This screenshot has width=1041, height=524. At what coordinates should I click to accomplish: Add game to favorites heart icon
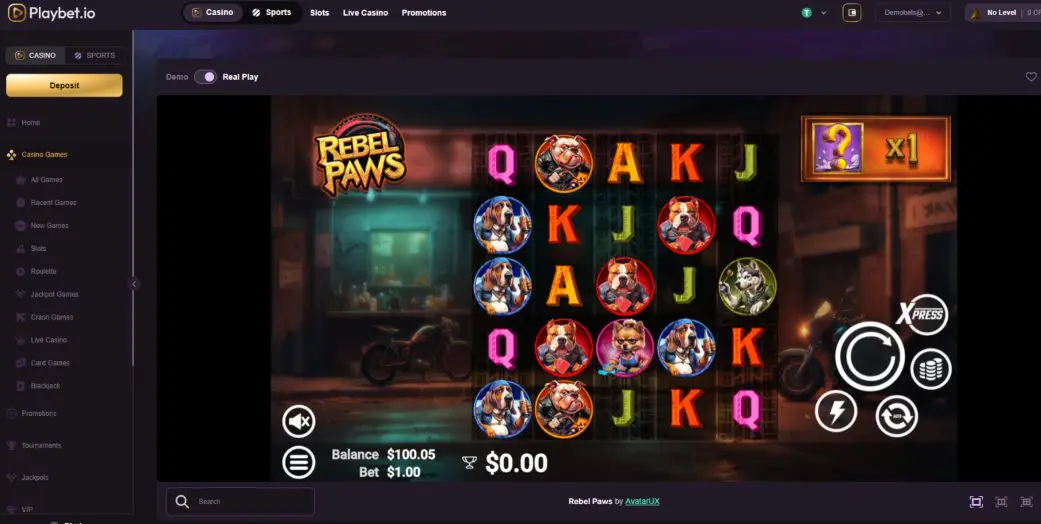(x=1031, y=77)
